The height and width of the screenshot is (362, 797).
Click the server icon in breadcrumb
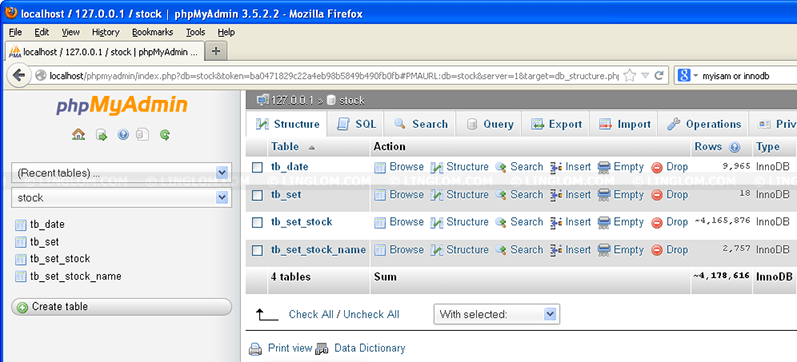263,100
